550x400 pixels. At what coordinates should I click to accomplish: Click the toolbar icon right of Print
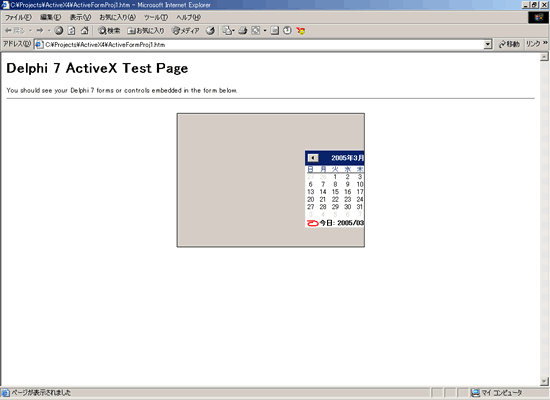coord(256,31)
